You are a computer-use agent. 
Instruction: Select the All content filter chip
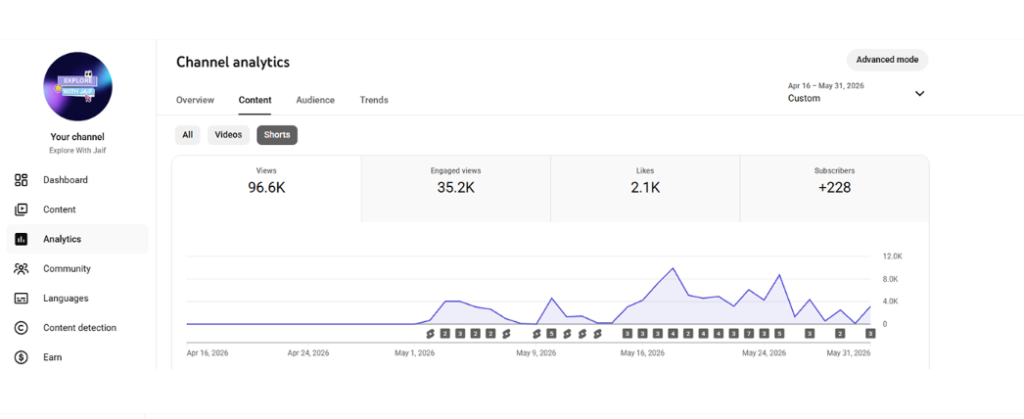pyautogui.click(x=187, y=135)
